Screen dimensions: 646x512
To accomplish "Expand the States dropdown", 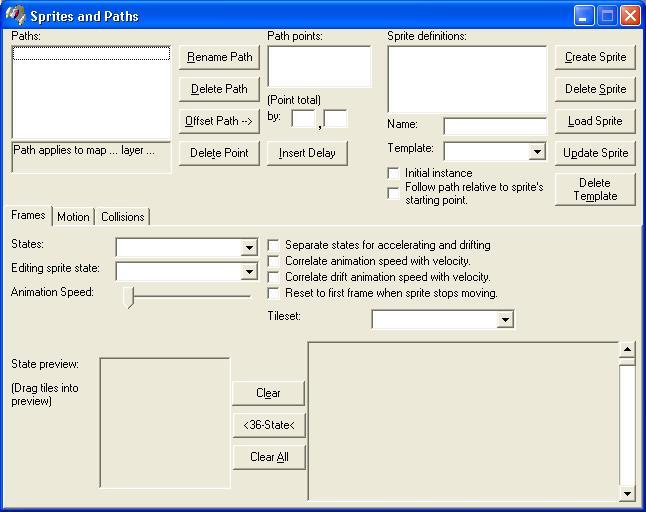I will coord(249,248).
